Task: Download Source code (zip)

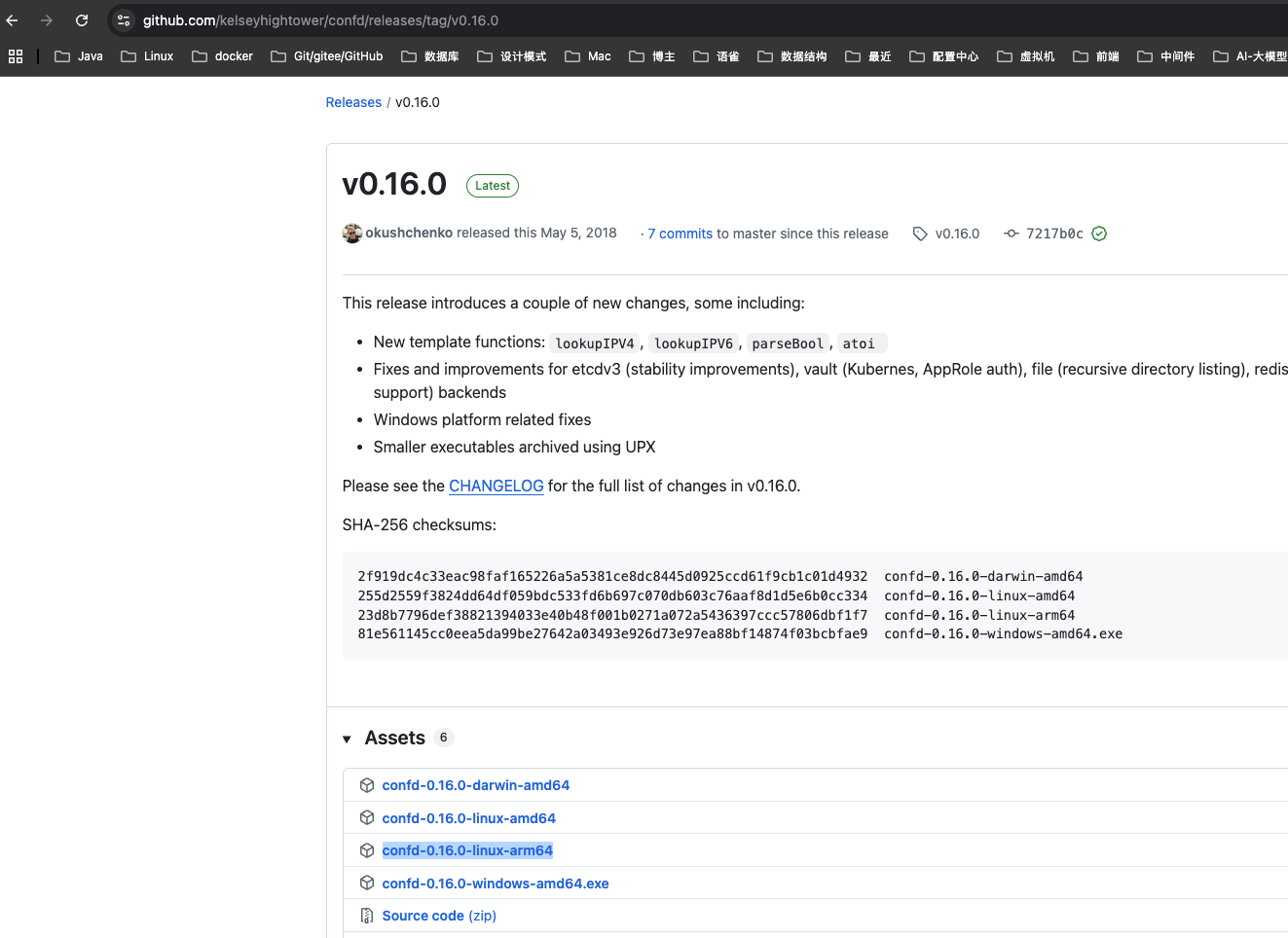Action: [x=439, y=916]
